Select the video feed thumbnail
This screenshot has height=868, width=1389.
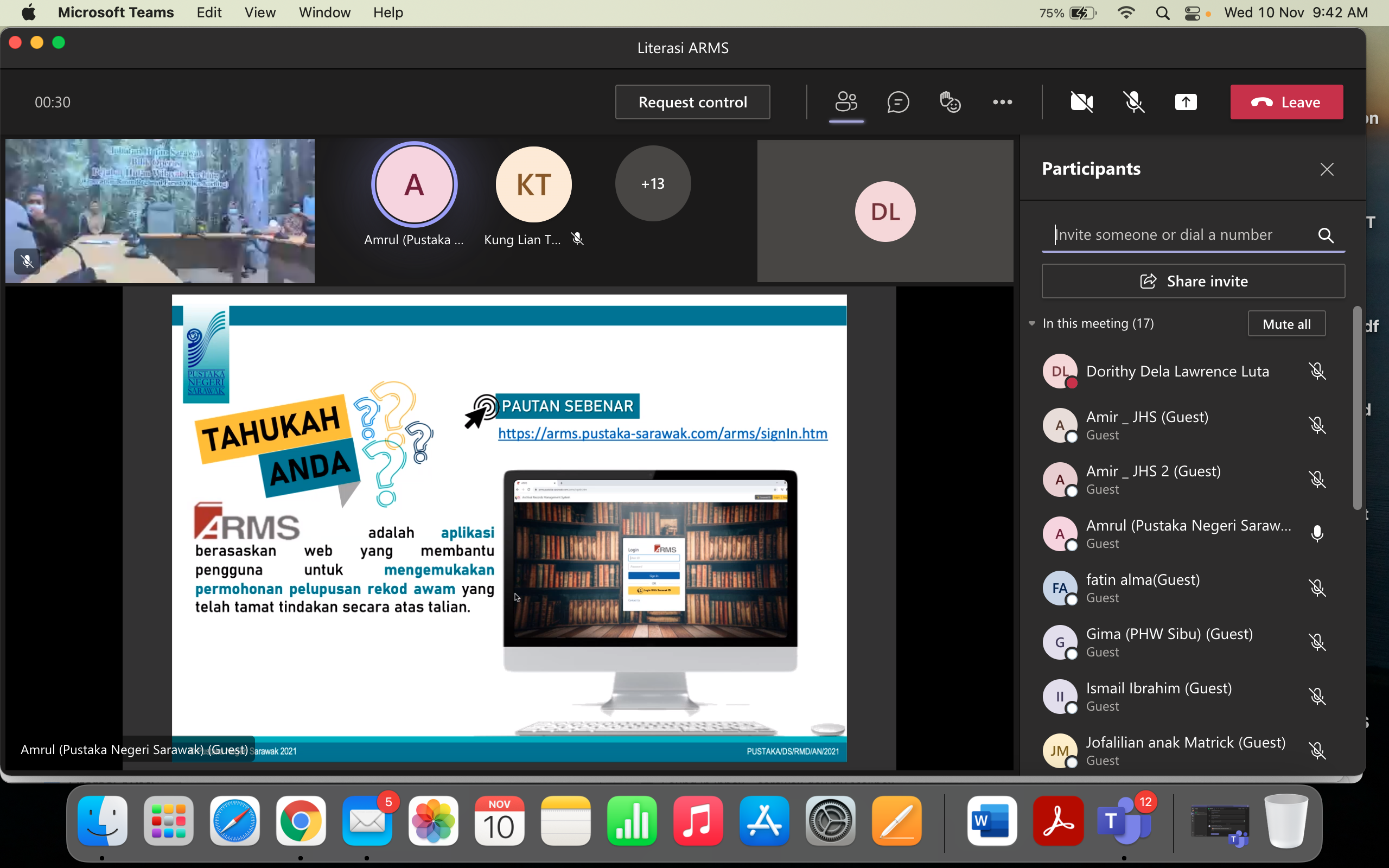pos(160,210)
